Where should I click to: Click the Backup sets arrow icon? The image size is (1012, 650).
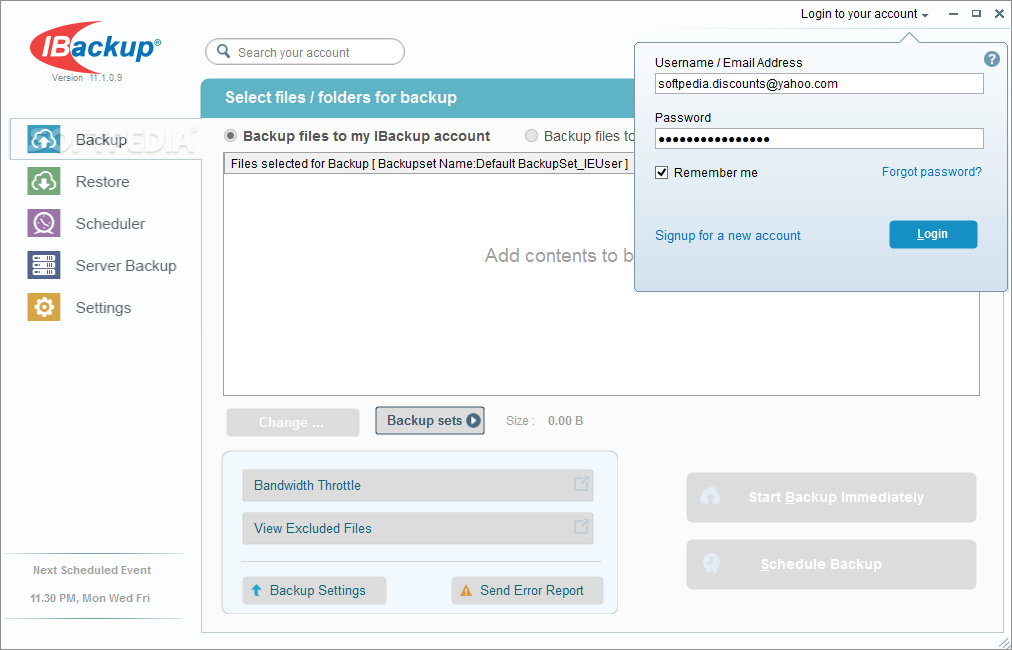474,421
